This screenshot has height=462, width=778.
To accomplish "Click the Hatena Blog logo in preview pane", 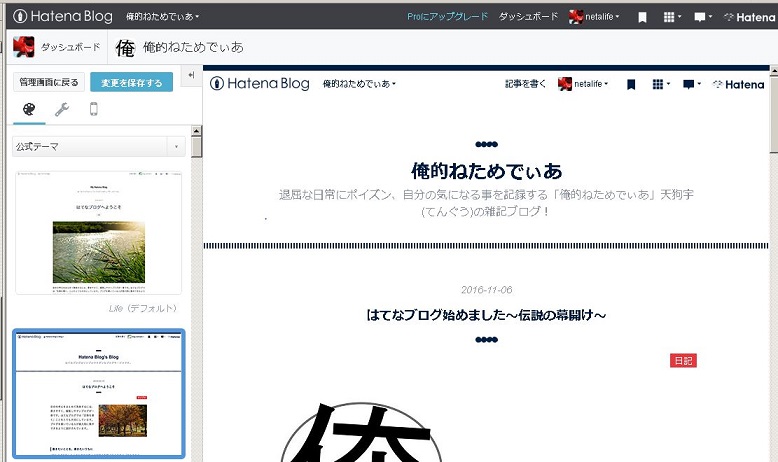I will 259,83.
